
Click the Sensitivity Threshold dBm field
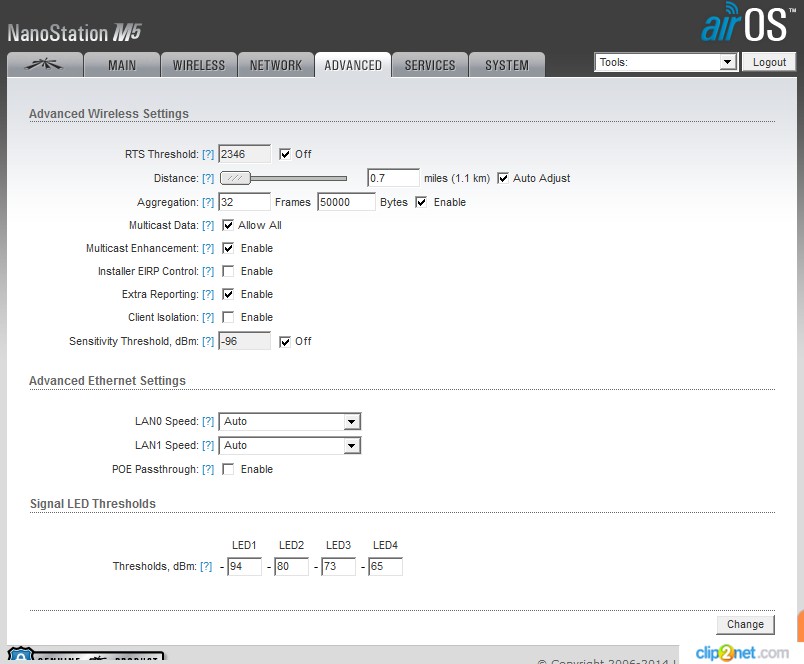[245, 341]
